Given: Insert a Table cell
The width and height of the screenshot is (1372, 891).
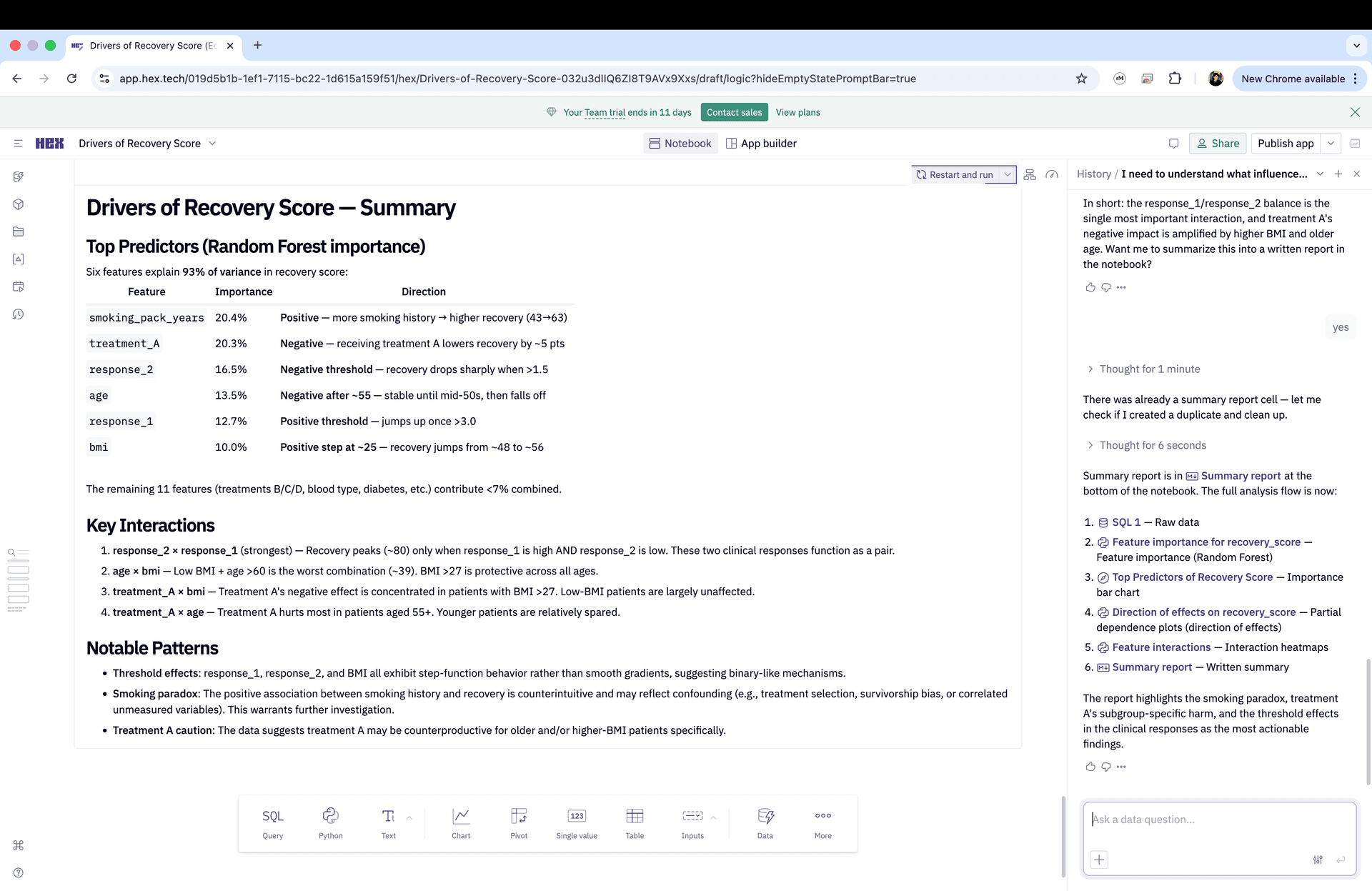Looking at the screenshot, I should click(x=635, y=823).
